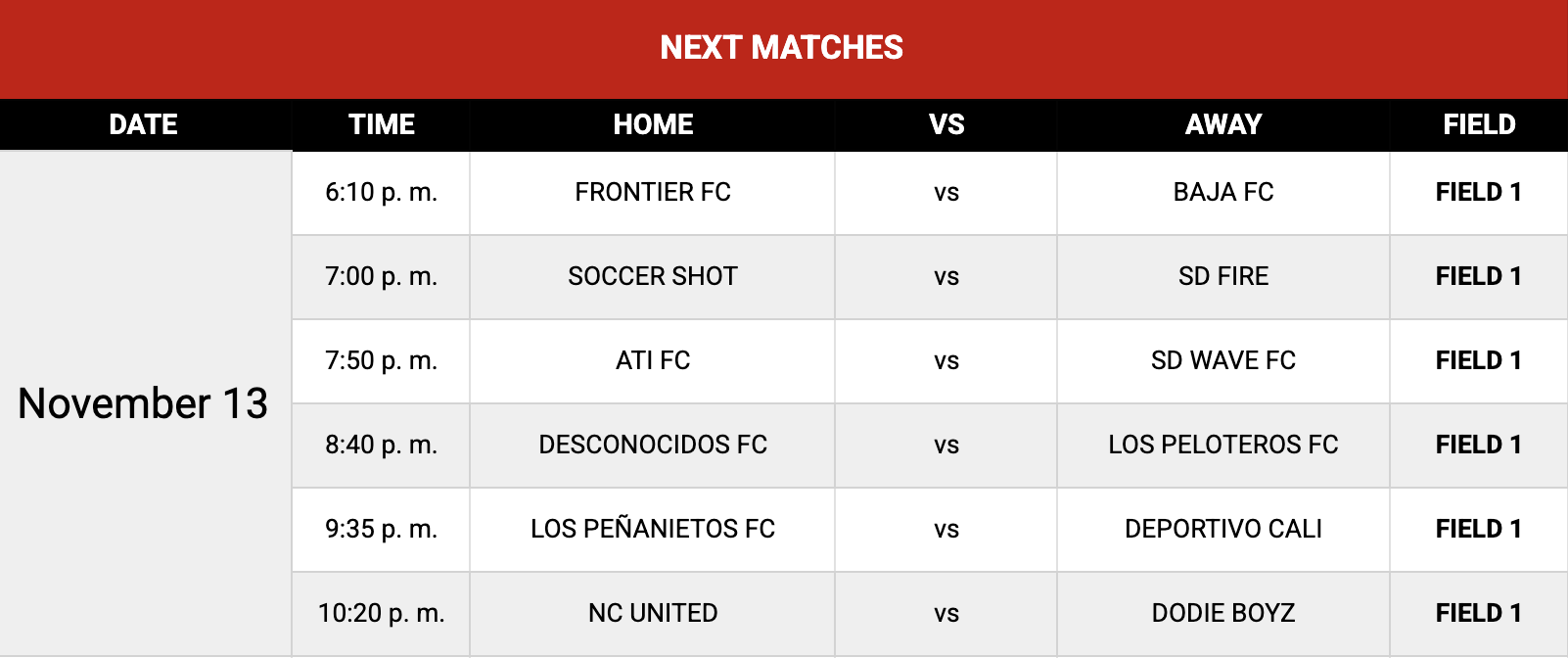The width and height of the screenshot is (1568, 658).
Task: Select the DATE column header
Action: pos(144,124)
